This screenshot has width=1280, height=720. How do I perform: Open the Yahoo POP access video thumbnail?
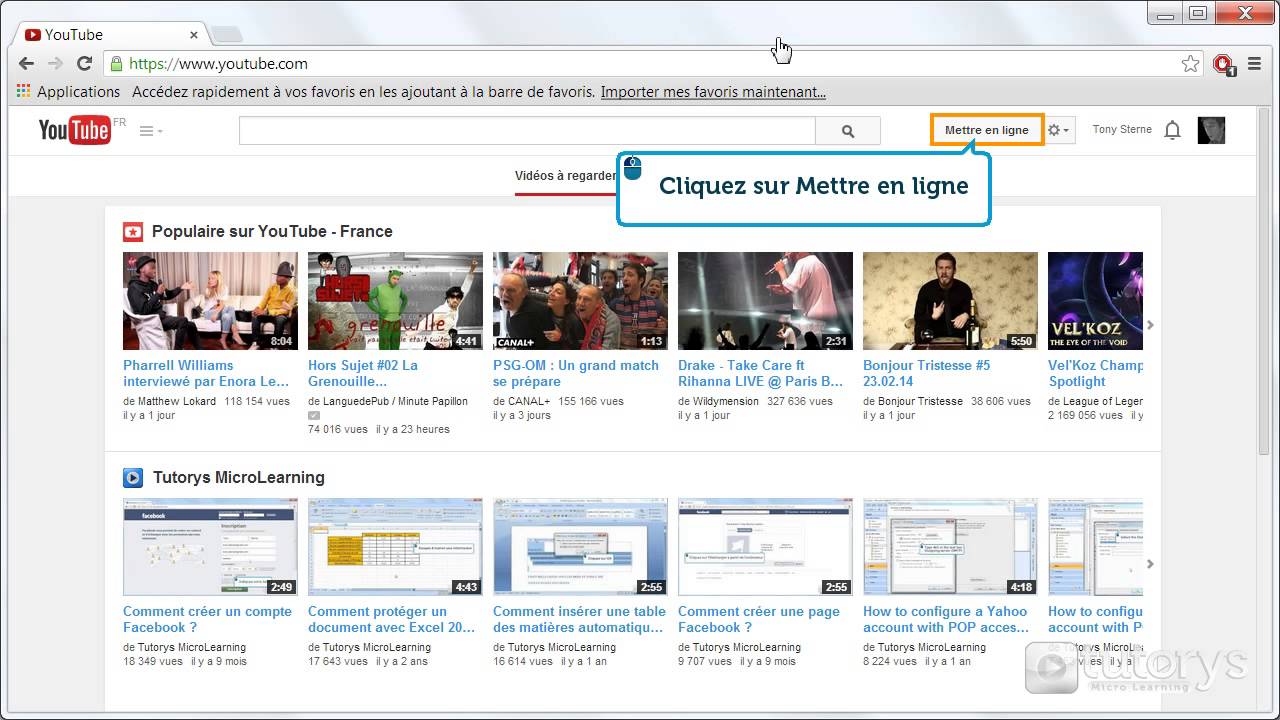pos(950,547)
